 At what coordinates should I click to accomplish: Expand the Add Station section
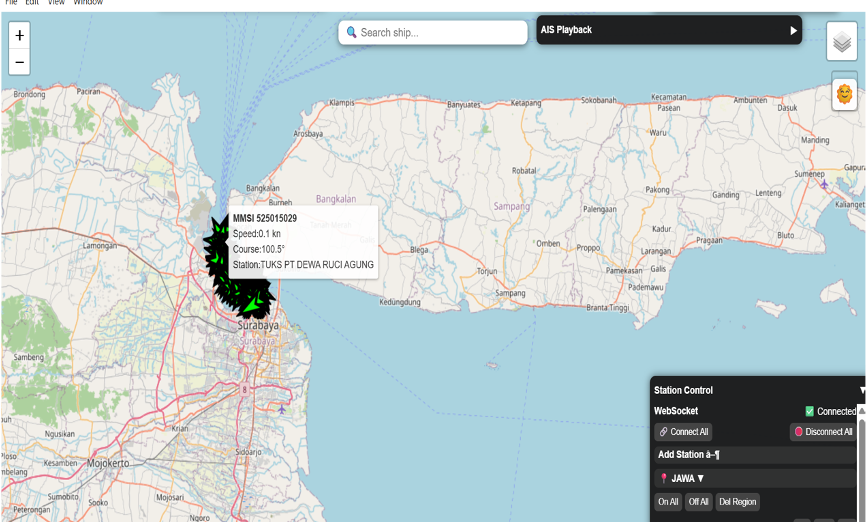pos(755,455)
